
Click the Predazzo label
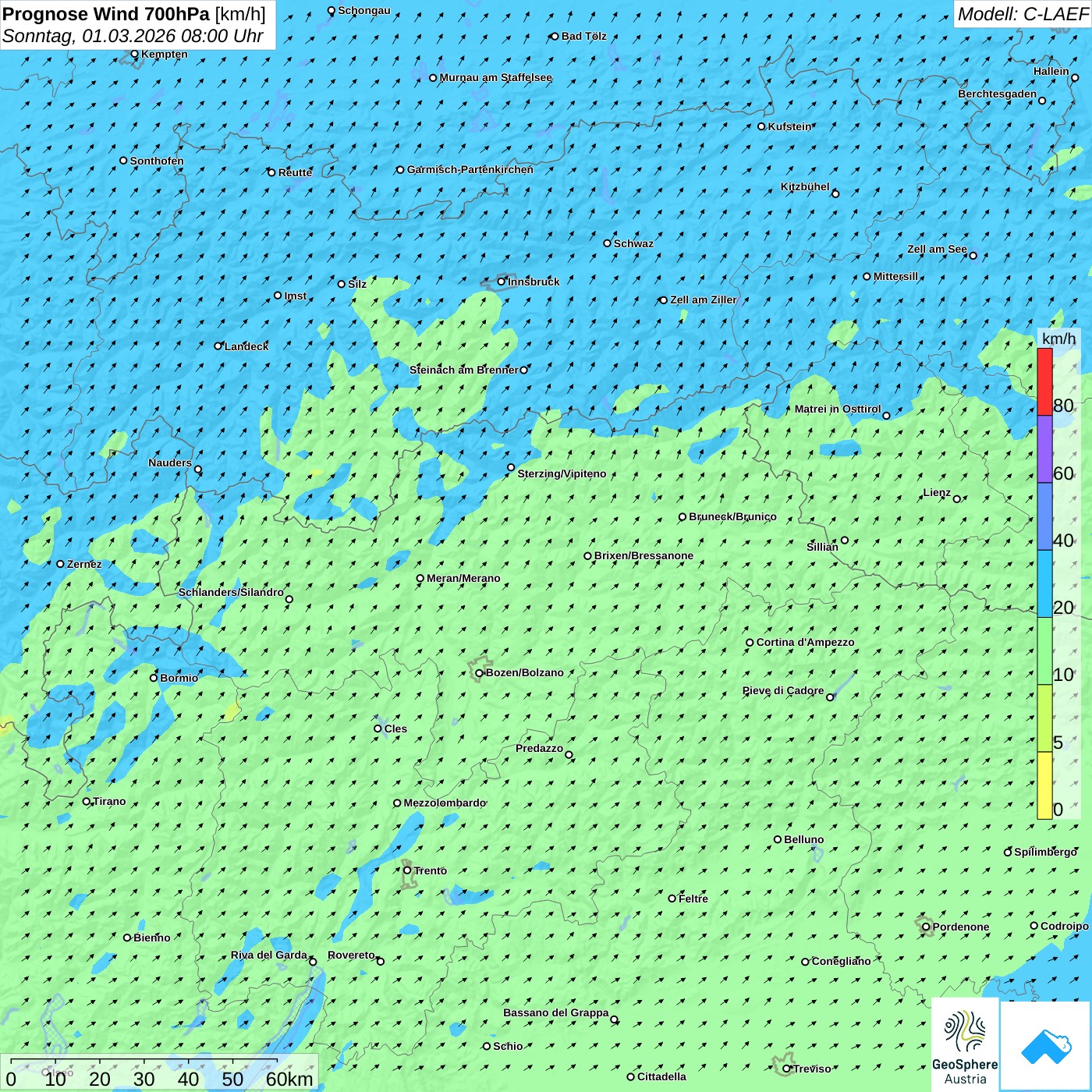tap(539, 748)
